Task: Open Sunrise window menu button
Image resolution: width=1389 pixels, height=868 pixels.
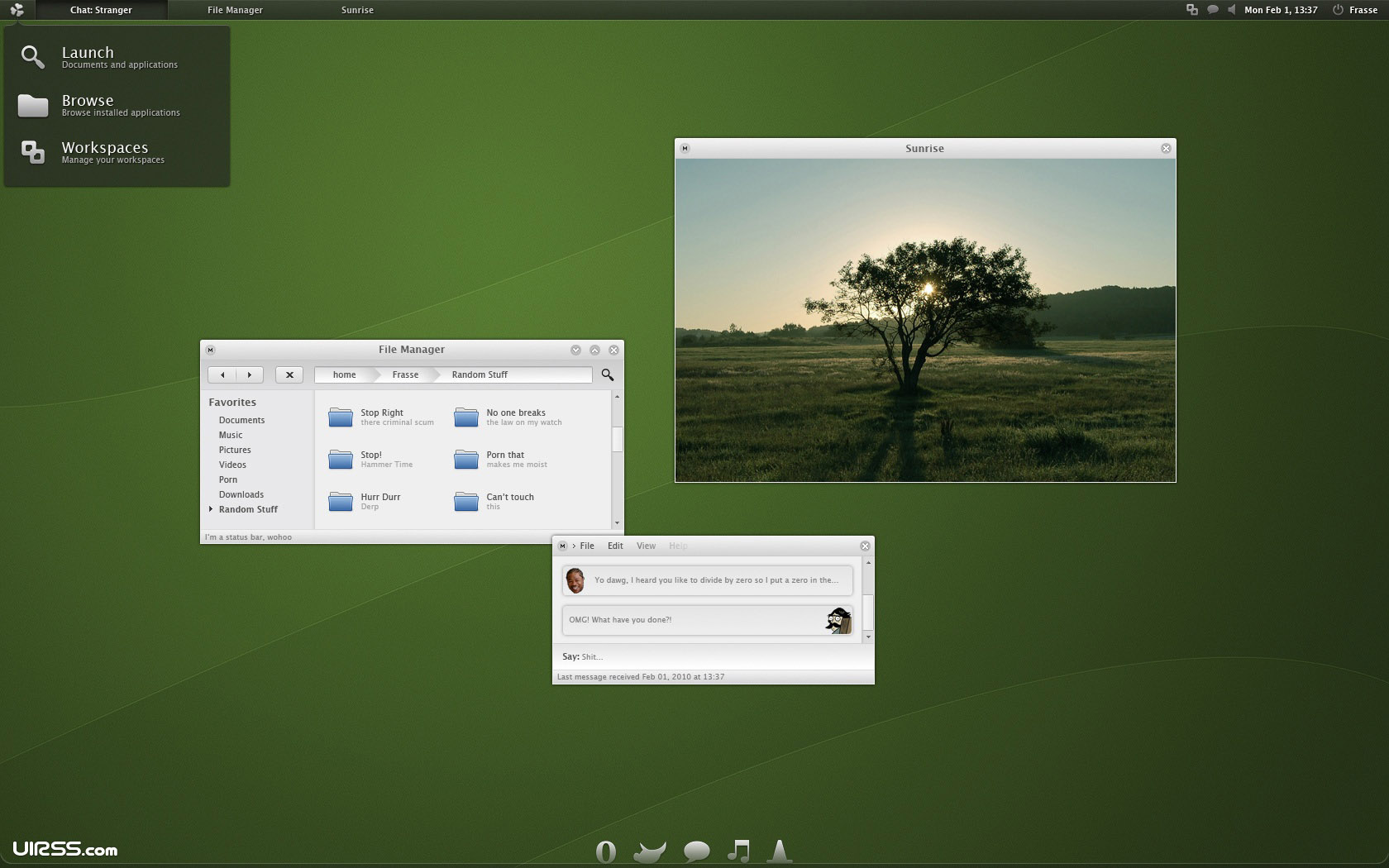Action: (x=685, y=149)
